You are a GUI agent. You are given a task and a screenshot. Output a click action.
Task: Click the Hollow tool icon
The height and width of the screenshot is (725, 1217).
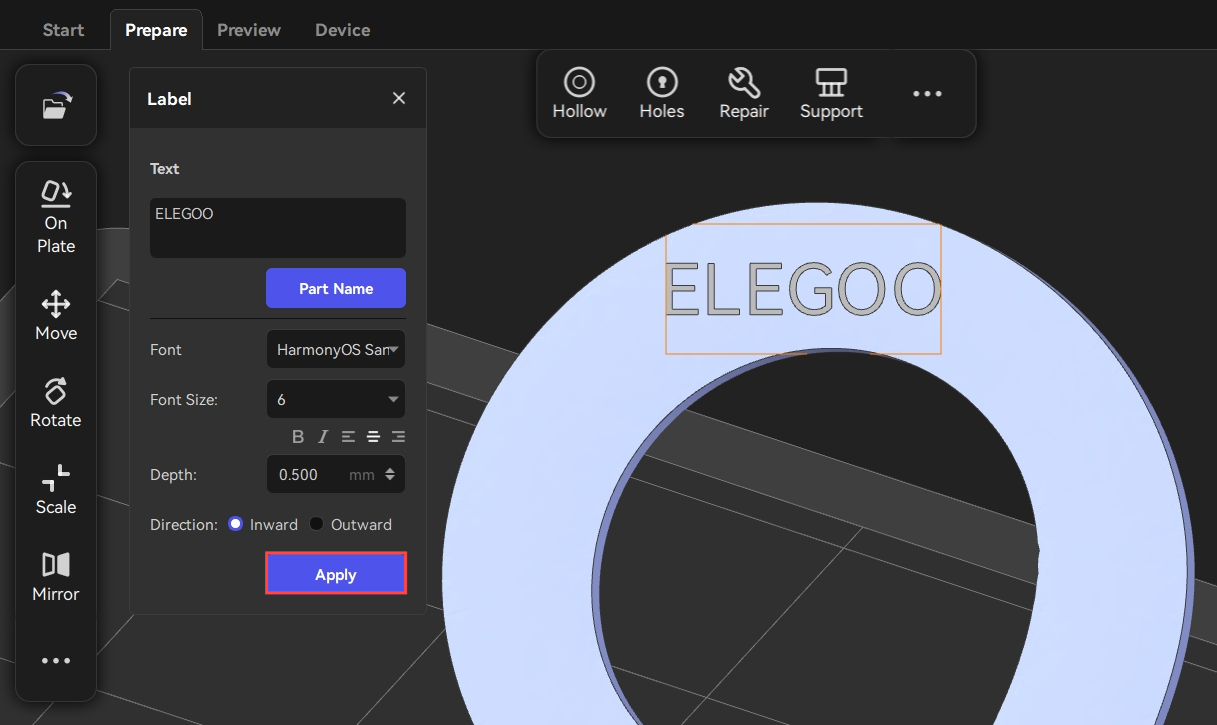click(x=579, y=94)
